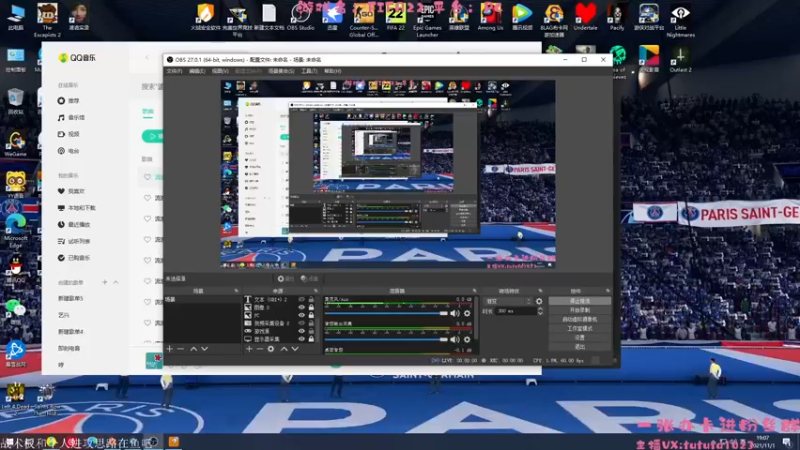Open Among Us desktop shortcut
This screenshot has height=450, width=800.
click(490, 17)
